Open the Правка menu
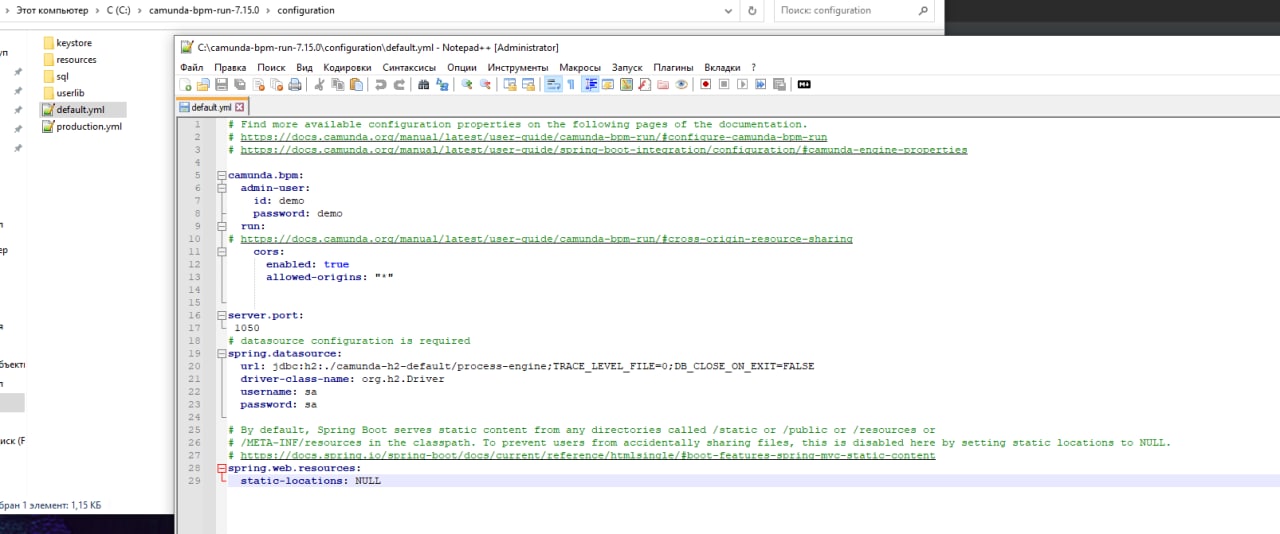 click(x=230, y=67)
